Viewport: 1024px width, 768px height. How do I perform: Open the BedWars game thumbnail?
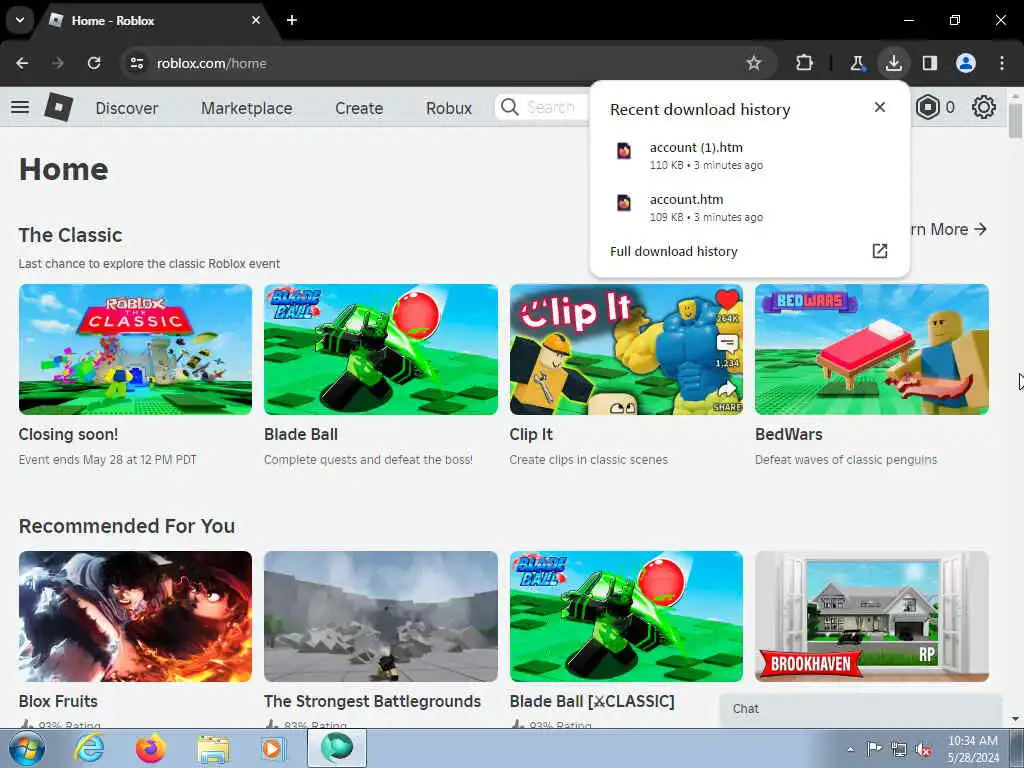(872, 349)
